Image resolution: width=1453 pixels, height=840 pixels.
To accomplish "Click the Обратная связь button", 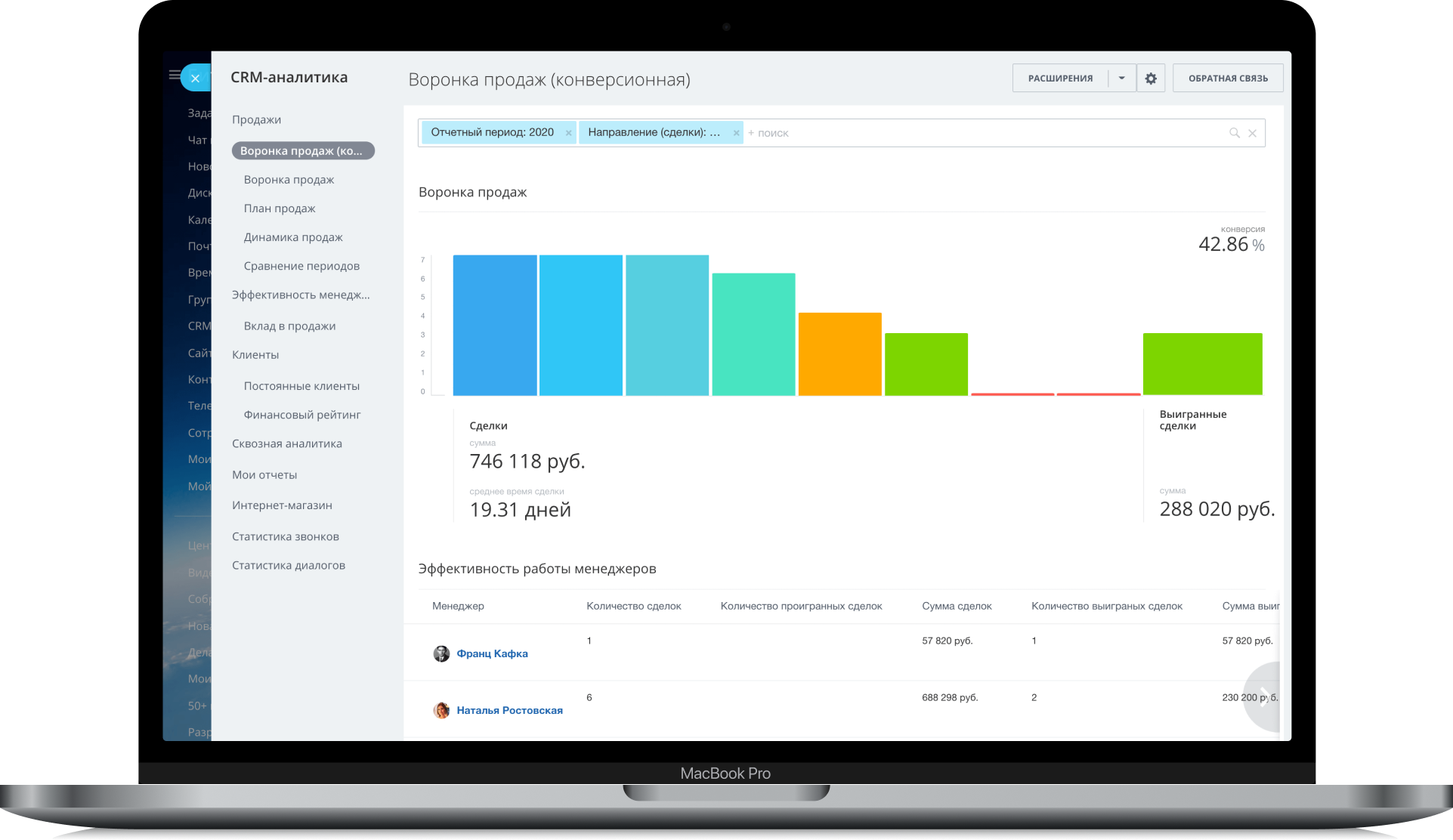I will pyautogui.click(x=1228, y=79).
